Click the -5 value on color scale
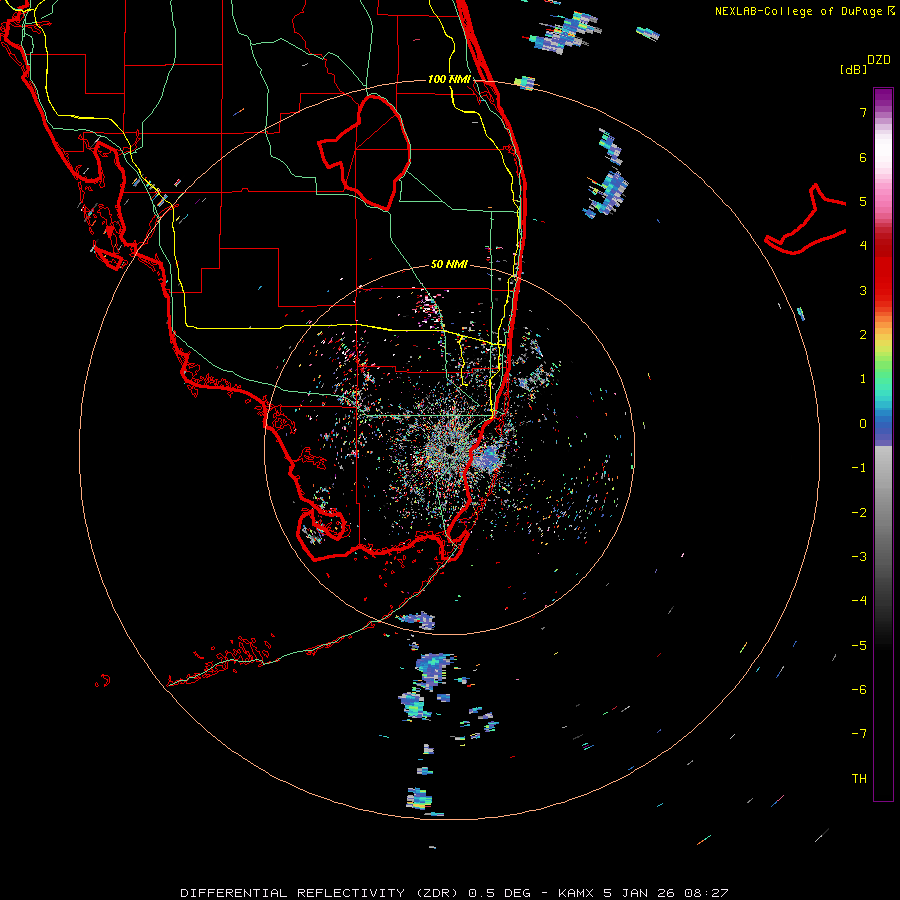 point(859,645)
